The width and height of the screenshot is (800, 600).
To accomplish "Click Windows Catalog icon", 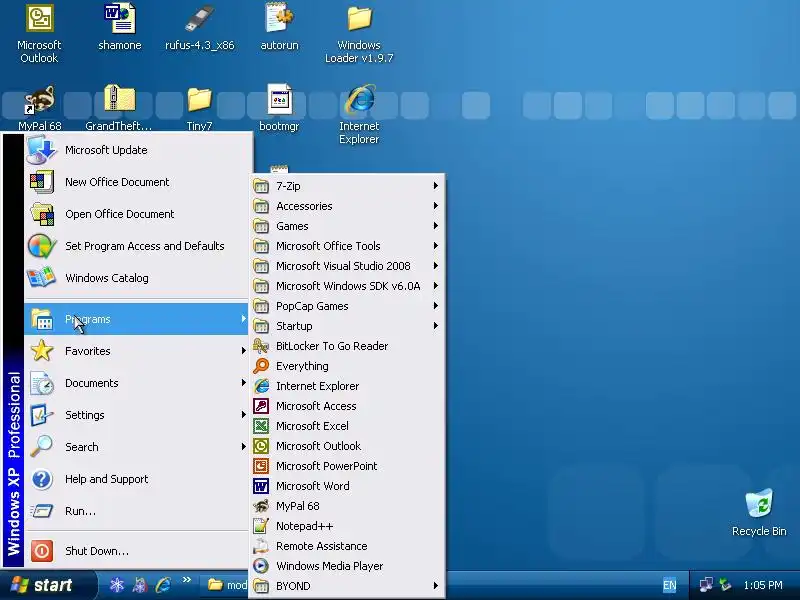I will (41, 278).
